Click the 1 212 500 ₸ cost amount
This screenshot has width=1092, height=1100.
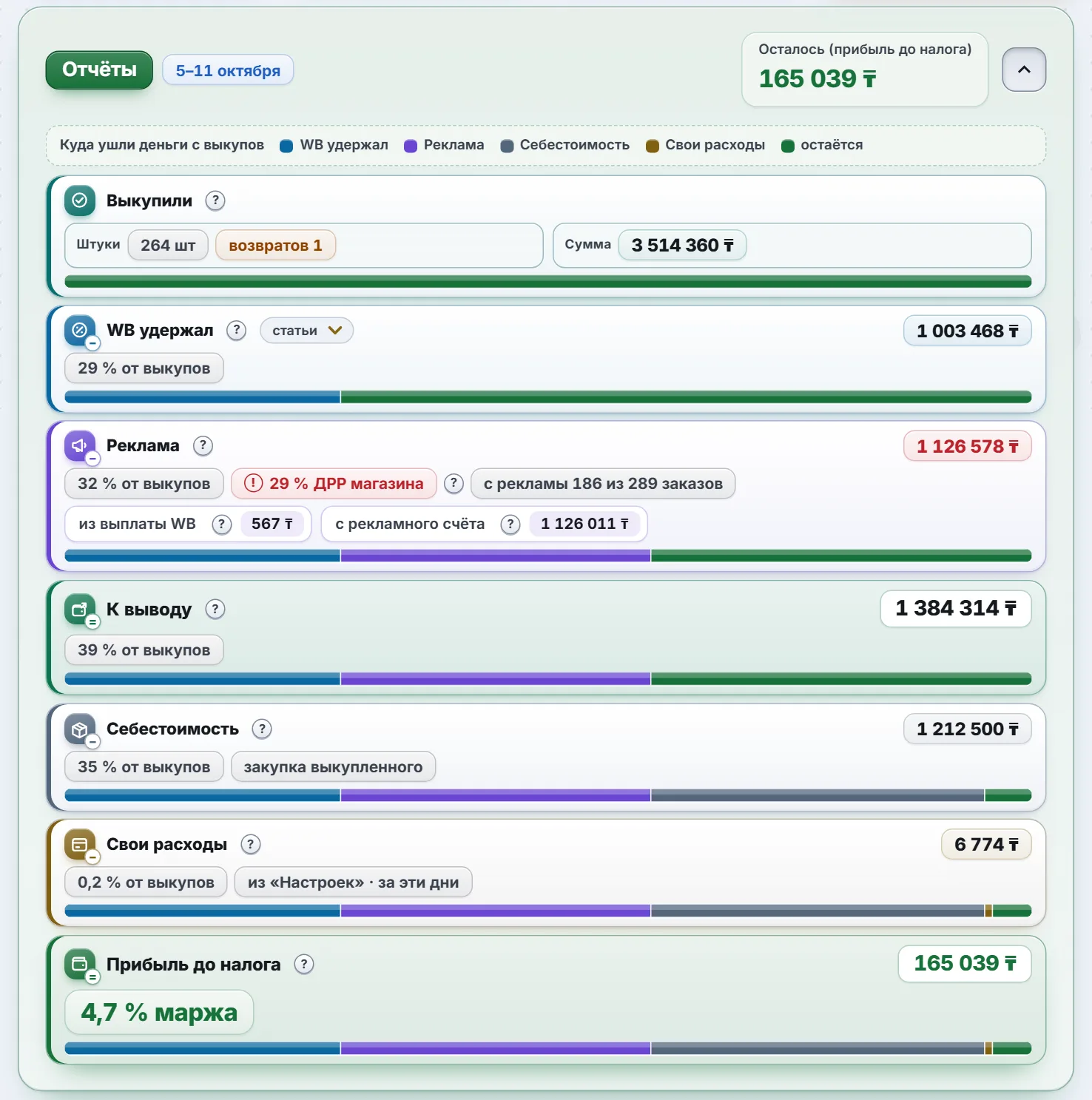pyautogui.click(x=967, y=729)
